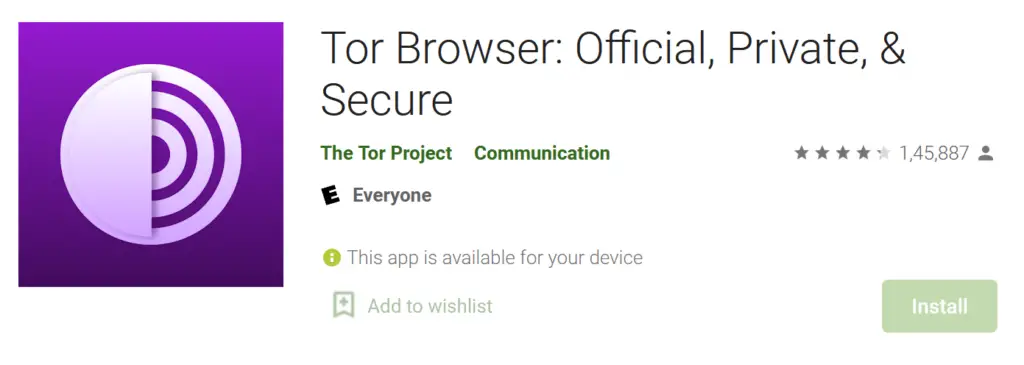Click the second rating star

(822, 153)
